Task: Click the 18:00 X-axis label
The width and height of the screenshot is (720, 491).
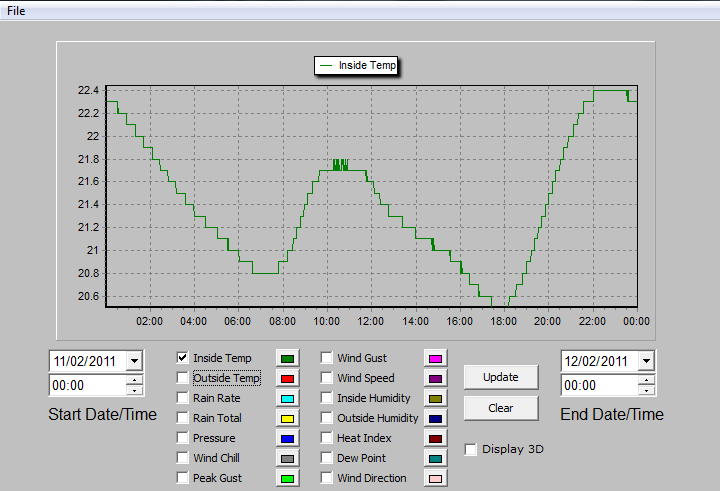Action: coord(503,321)
